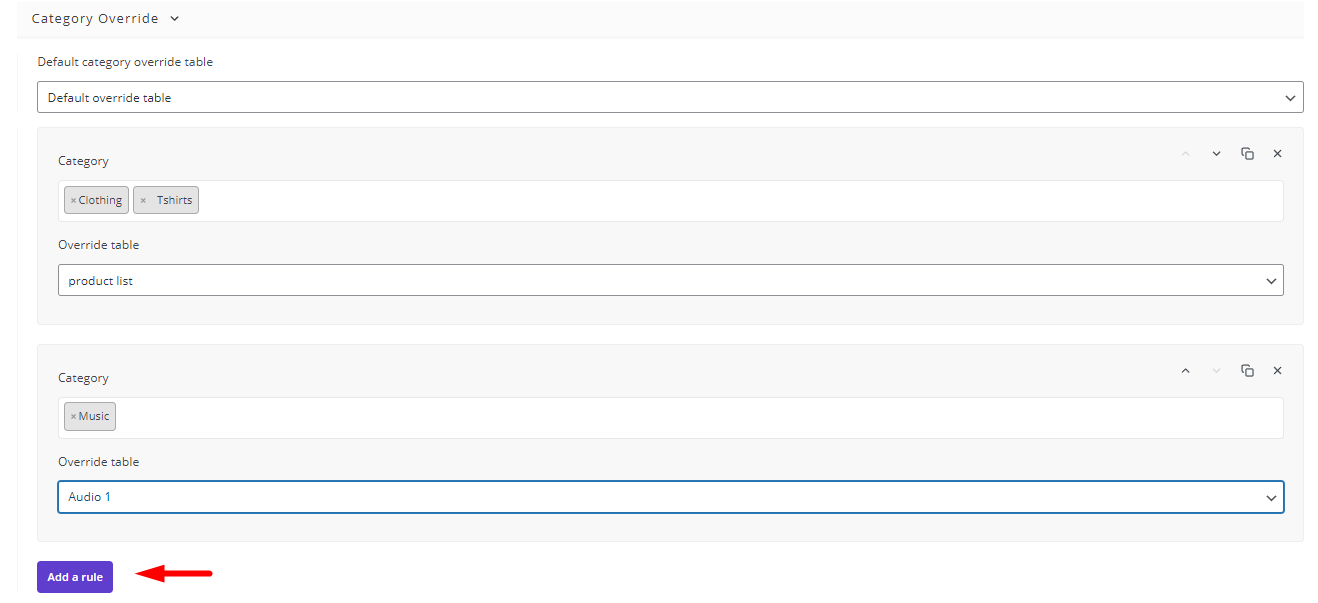This screenshot has height=603, width=1318.
Task: Click the Add a rule button
Action: point(75,577)
